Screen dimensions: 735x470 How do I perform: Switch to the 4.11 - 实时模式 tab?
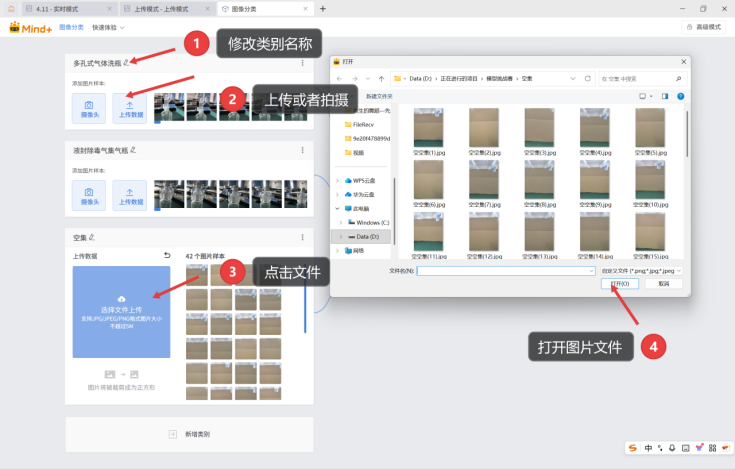point(53,8)
